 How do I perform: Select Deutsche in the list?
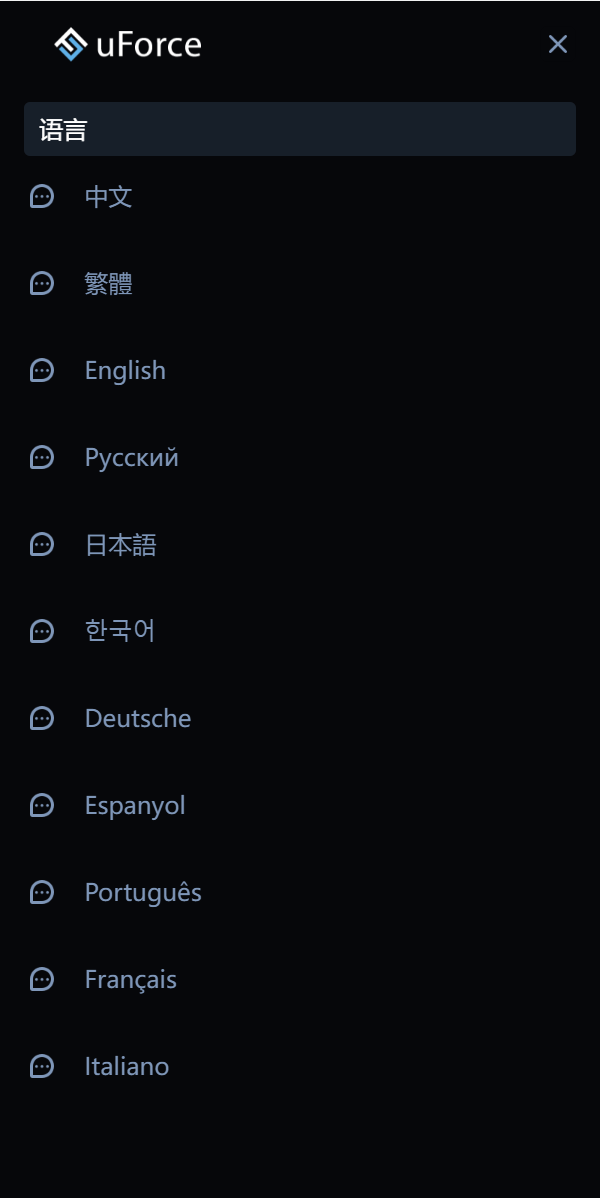138,718
